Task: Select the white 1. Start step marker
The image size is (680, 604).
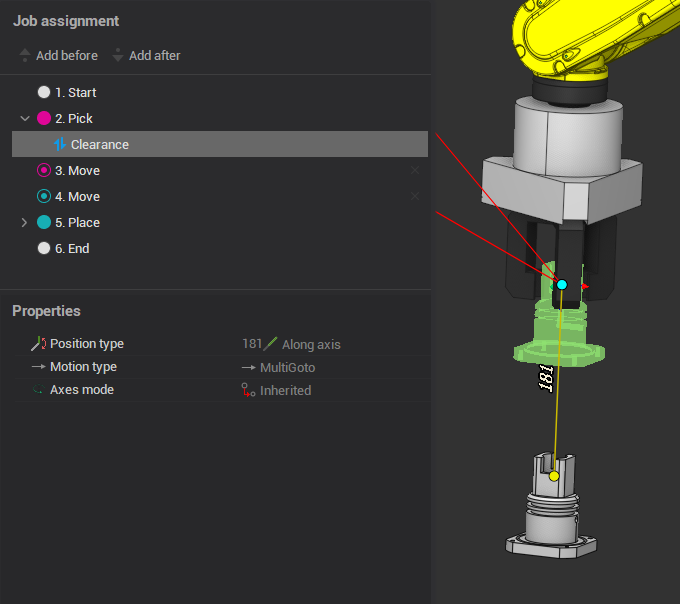Action: pos(44,93)
